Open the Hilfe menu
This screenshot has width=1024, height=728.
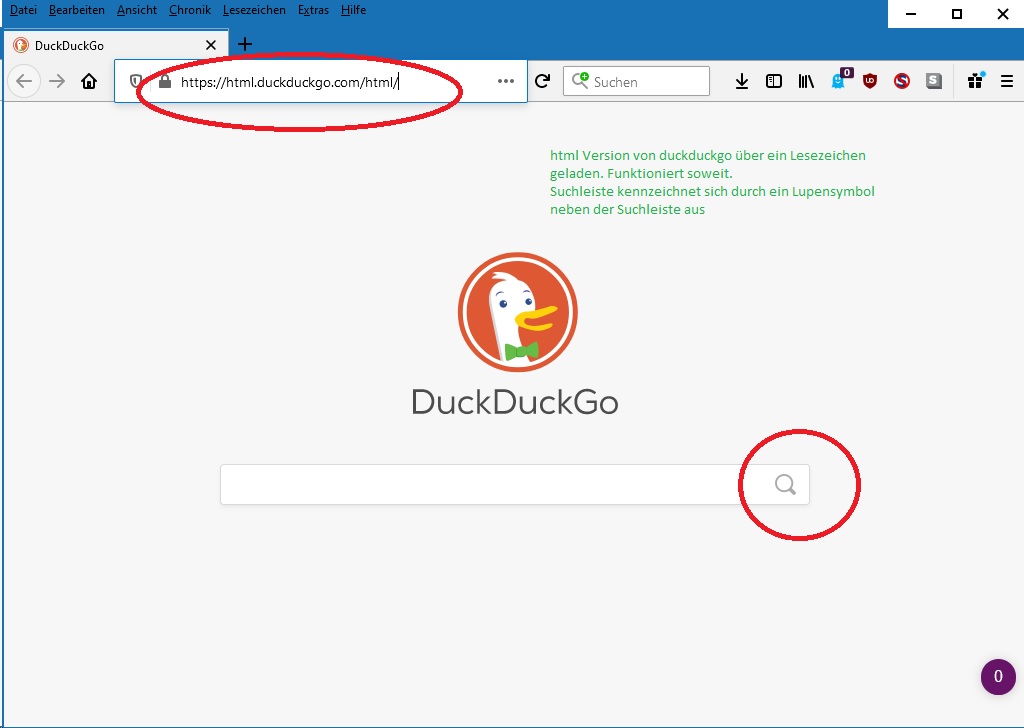tap(353, 10)
